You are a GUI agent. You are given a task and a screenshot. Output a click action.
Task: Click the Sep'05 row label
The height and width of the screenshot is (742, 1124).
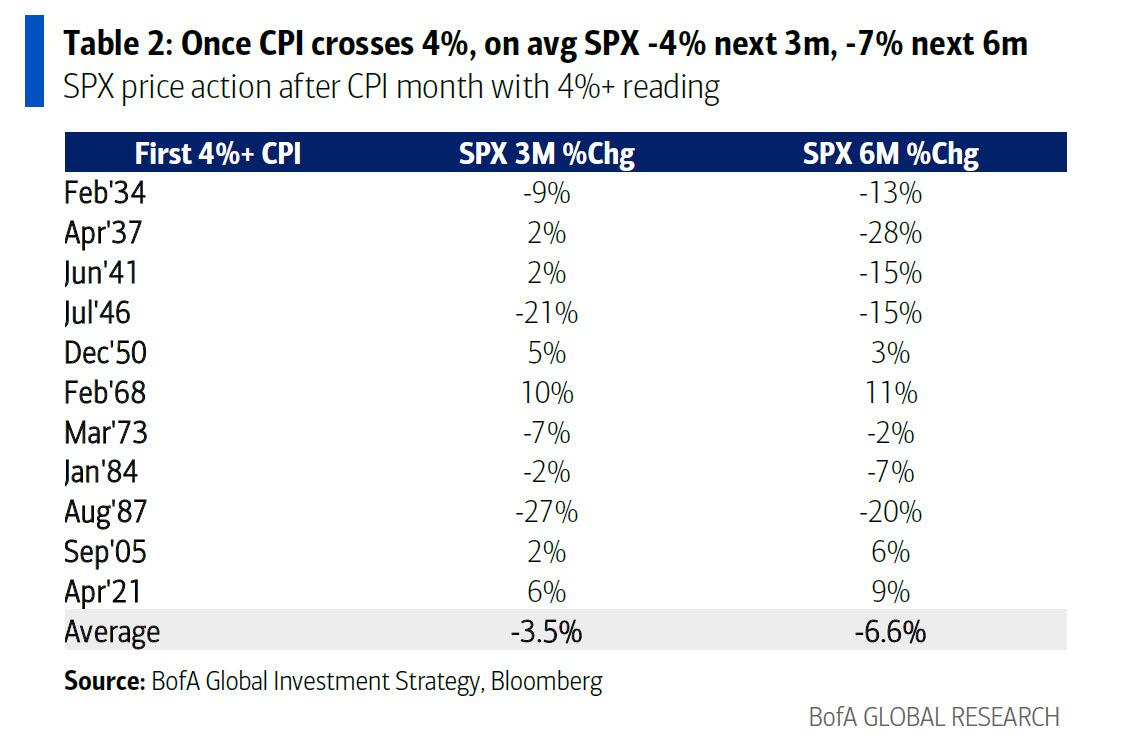tap(105, 552)
